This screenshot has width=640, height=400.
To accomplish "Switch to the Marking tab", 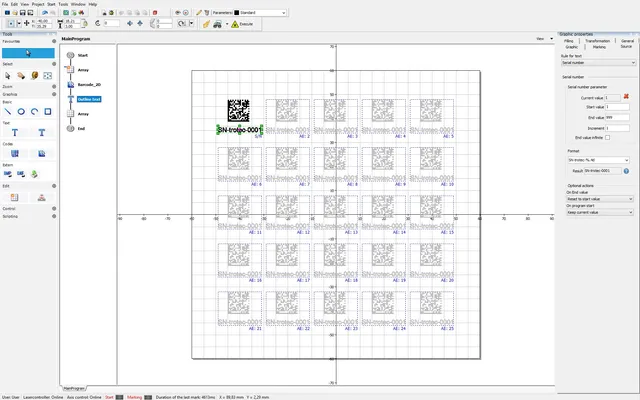I will tap(598, 46).
